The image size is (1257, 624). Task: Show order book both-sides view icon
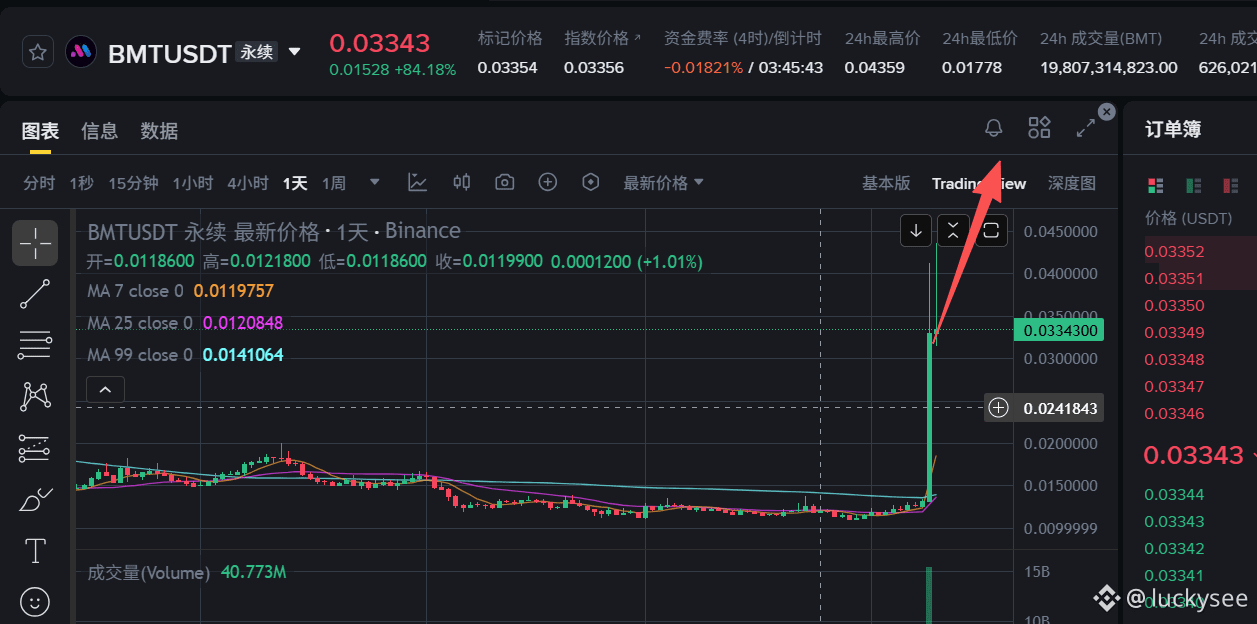(1156, 185)
